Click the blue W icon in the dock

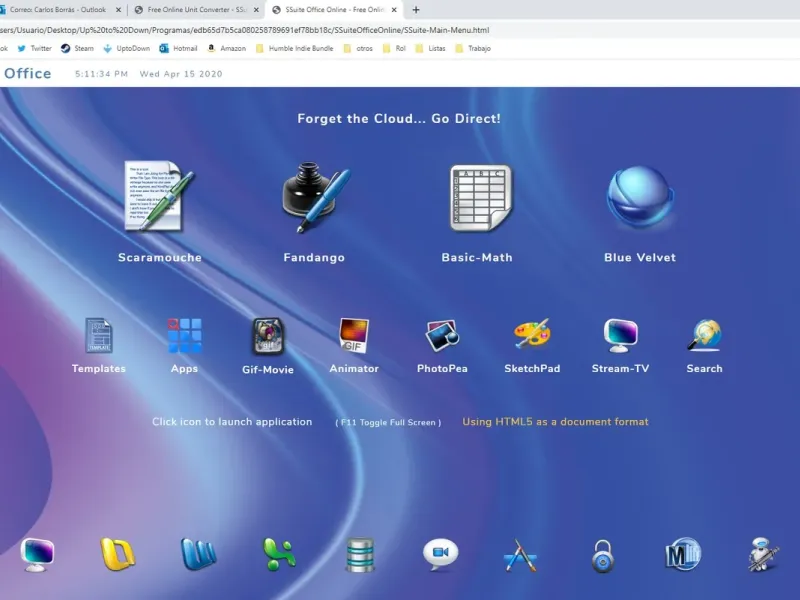pos(198,554)
